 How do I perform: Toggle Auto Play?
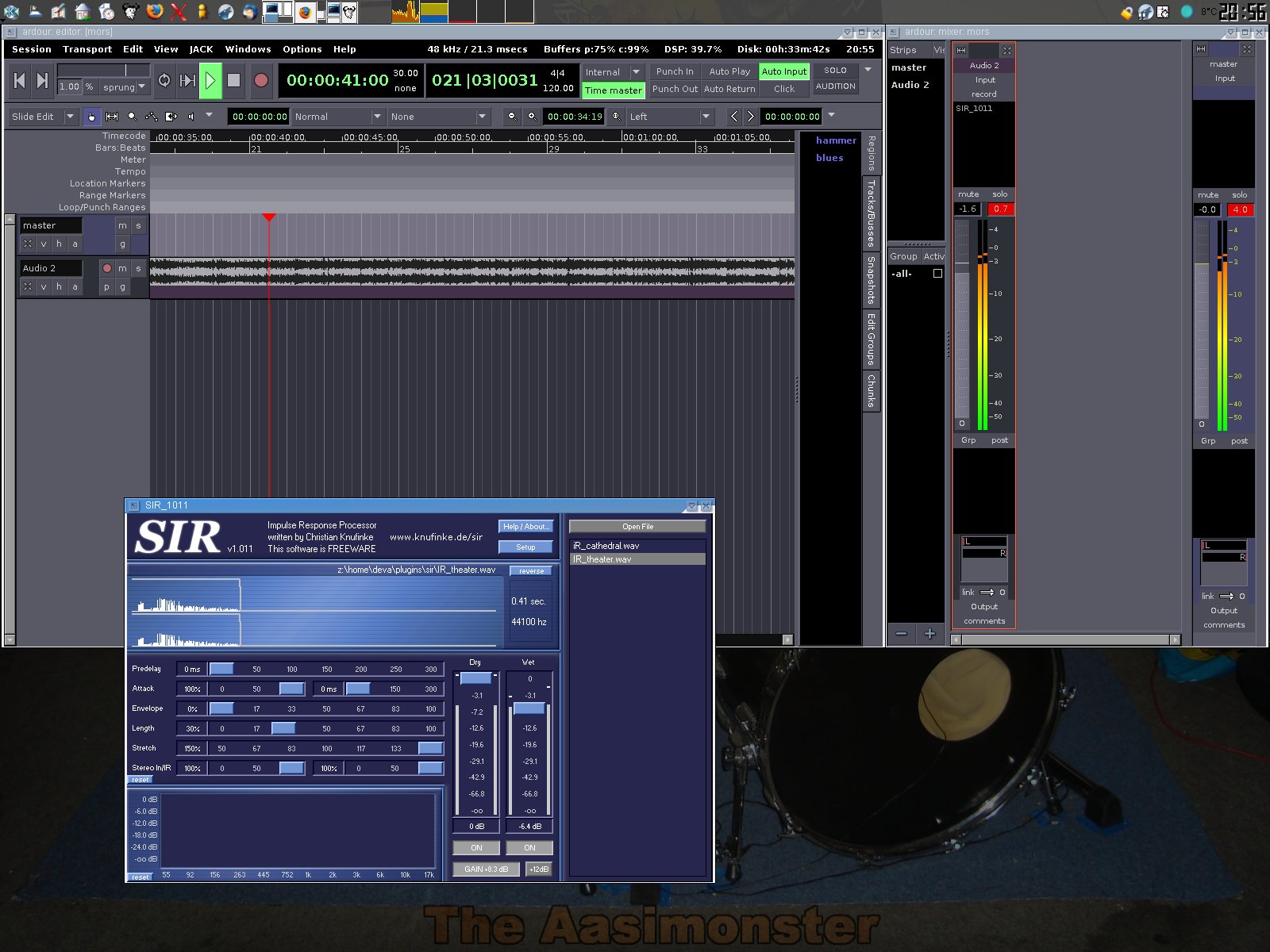coord(729,71)
